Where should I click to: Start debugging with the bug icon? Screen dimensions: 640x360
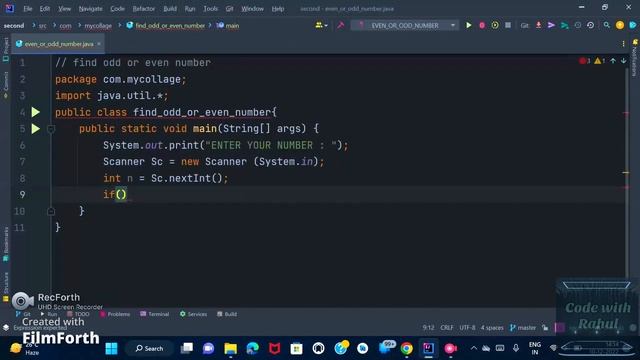482,25
